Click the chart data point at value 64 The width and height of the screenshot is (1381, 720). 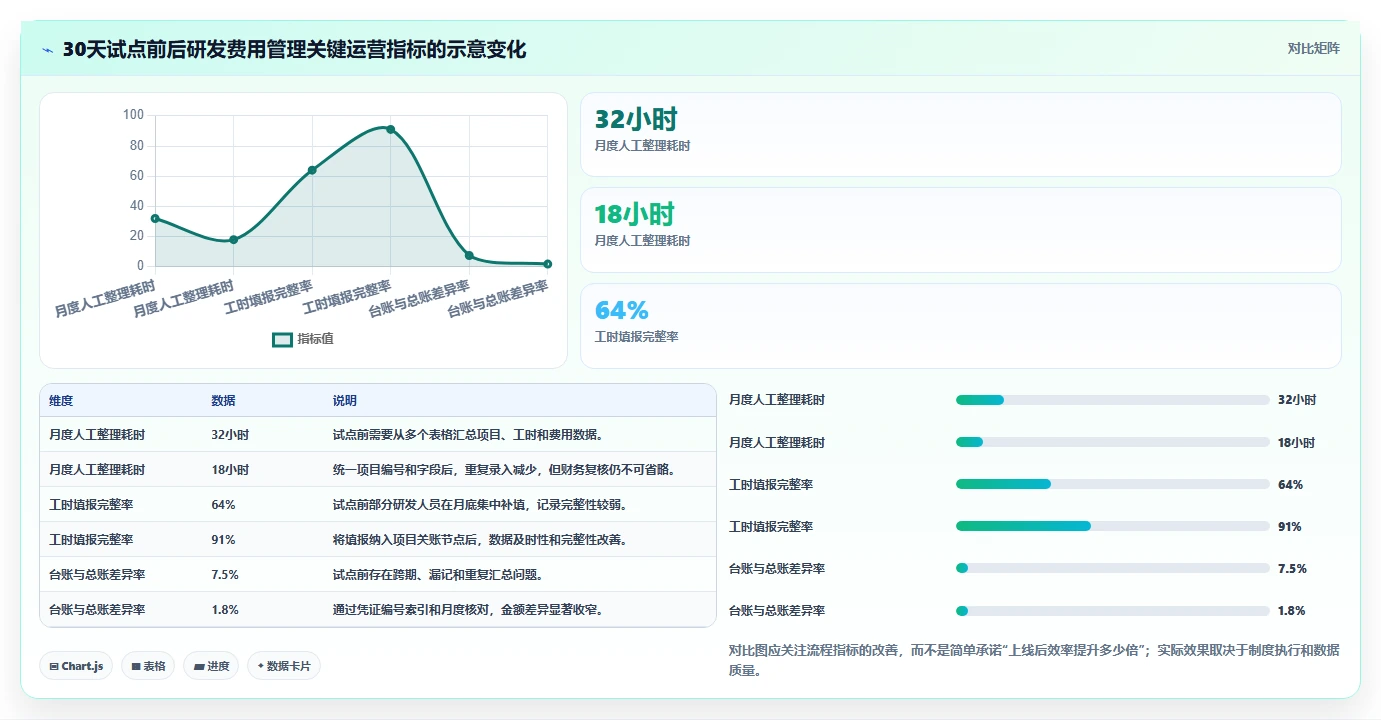point(312,170)
